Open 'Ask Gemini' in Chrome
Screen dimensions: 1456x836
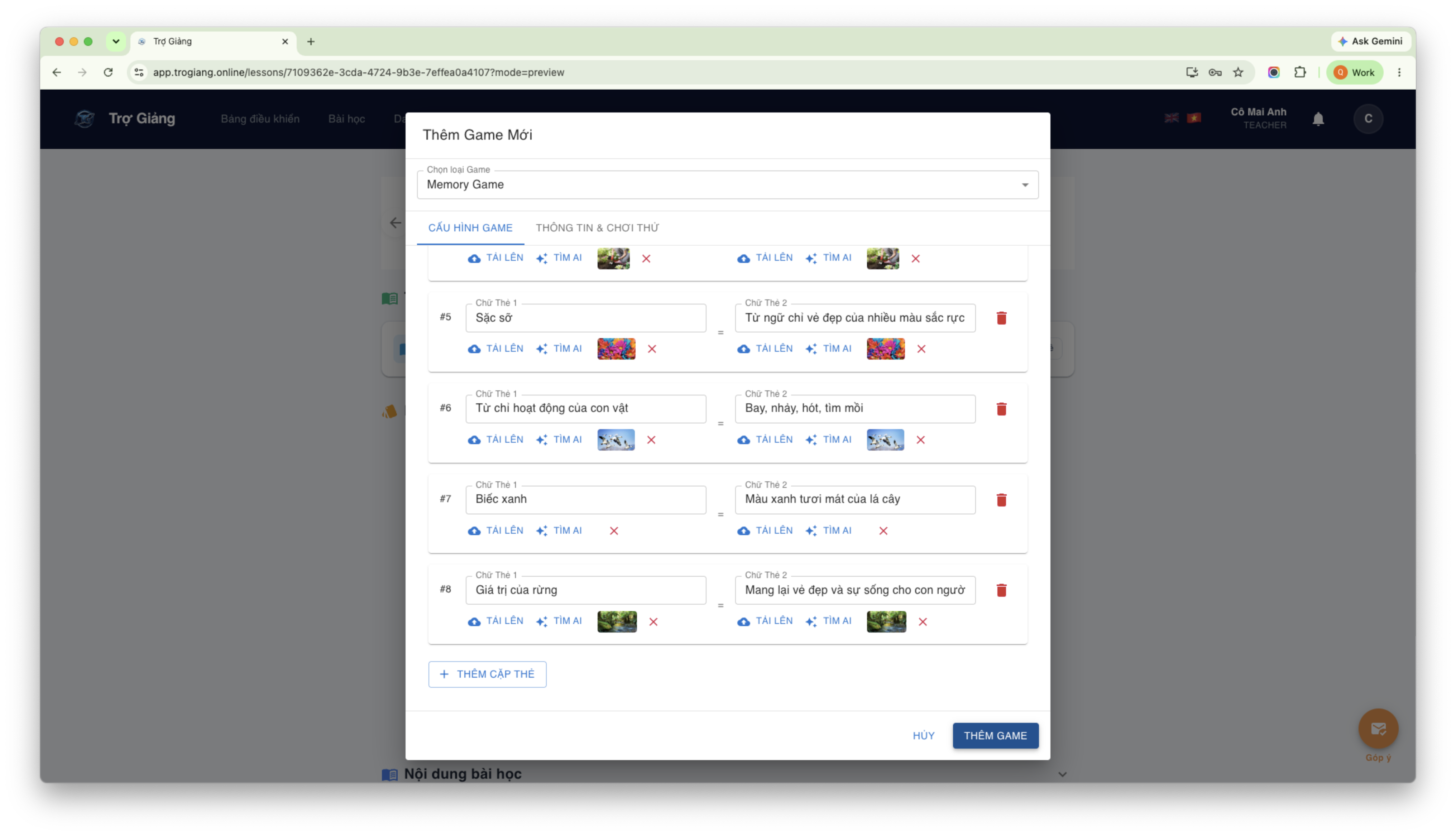point(1370,41)
